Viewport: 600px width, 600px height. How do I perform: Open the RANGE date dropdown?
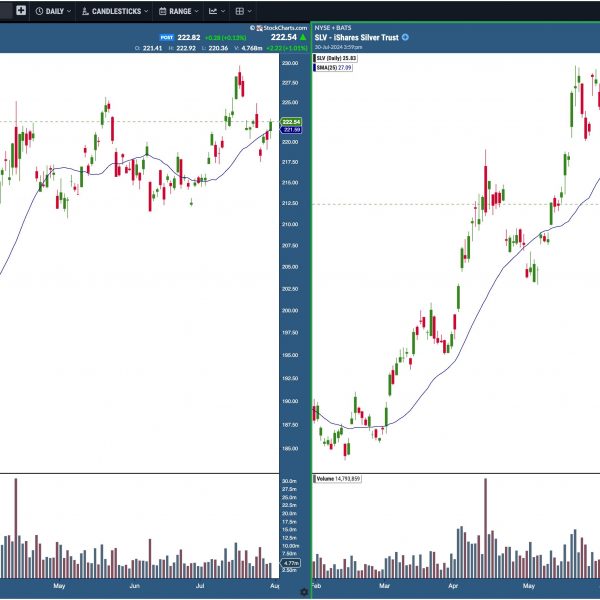pos(179,11)
